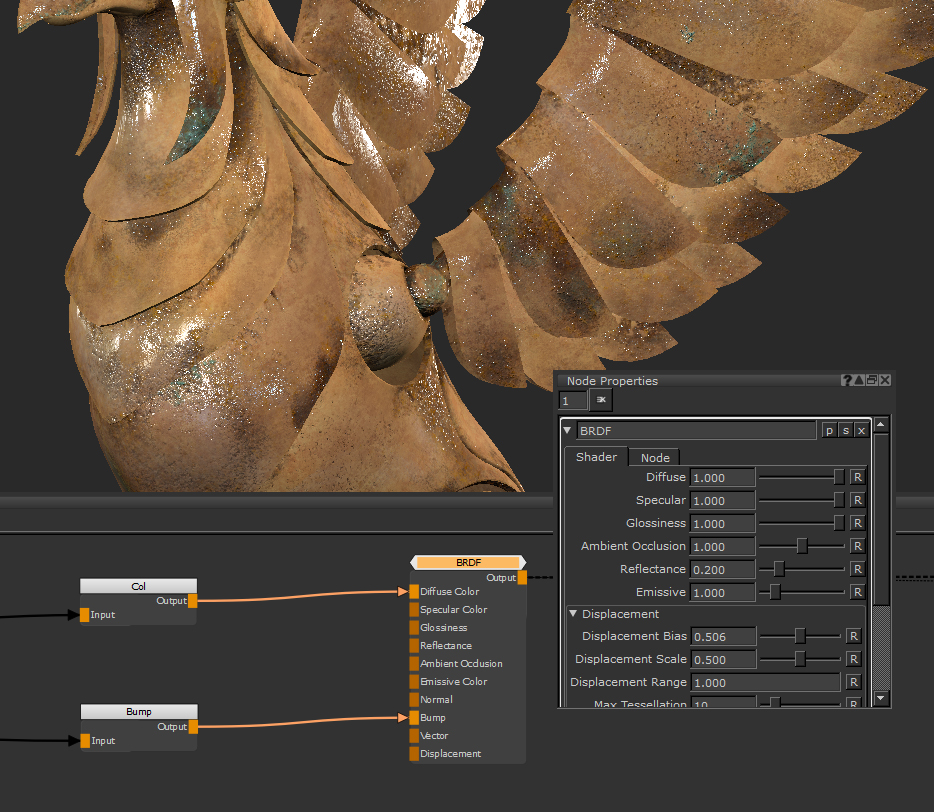Click the Specular Color input port on the BRDF node
This screenshot has width=934, height=812.
pos(414,610)
